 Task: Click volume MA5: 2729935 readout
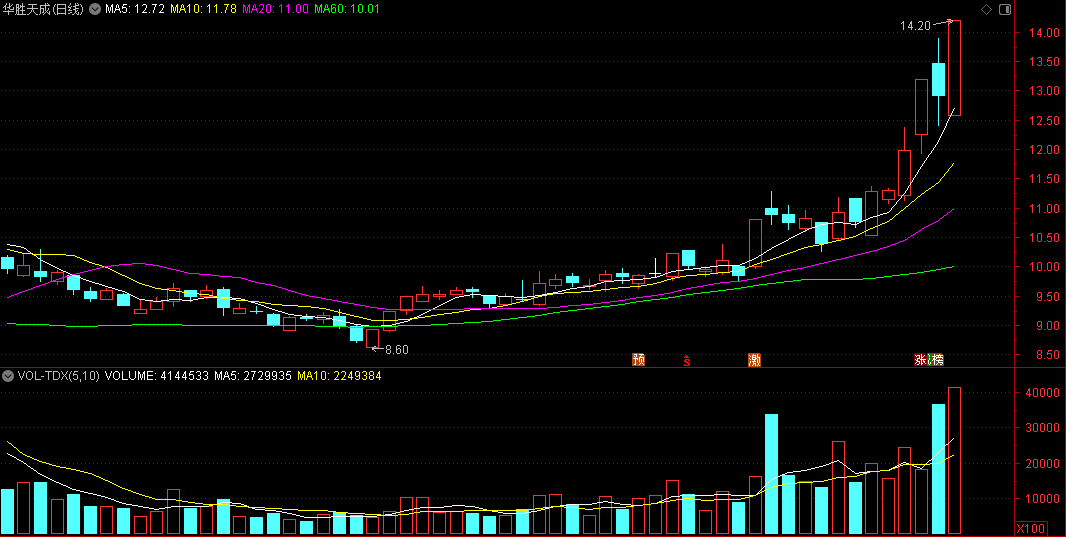[x=253, y=376]
